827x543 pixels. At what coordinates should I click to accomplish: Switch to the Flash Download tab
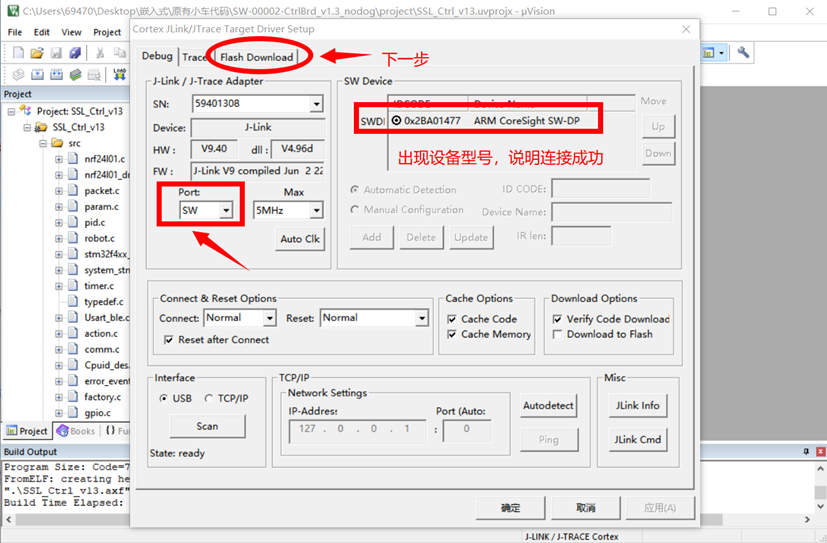tap(256, 57)
